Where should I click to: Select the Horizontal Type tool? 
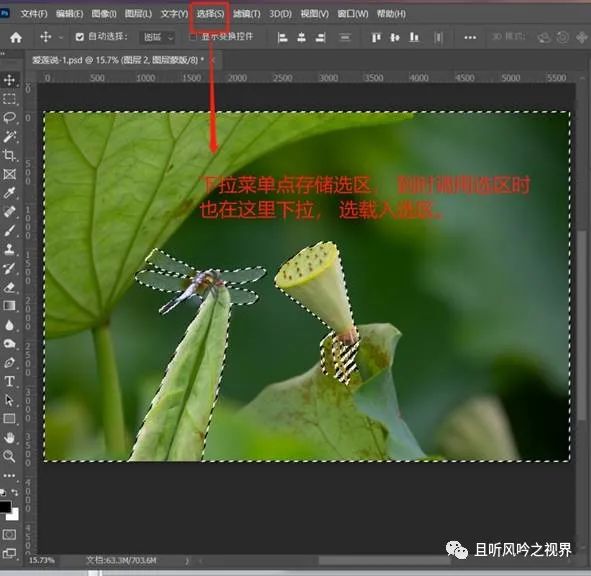pyautogui.click(x=9, y=381)
